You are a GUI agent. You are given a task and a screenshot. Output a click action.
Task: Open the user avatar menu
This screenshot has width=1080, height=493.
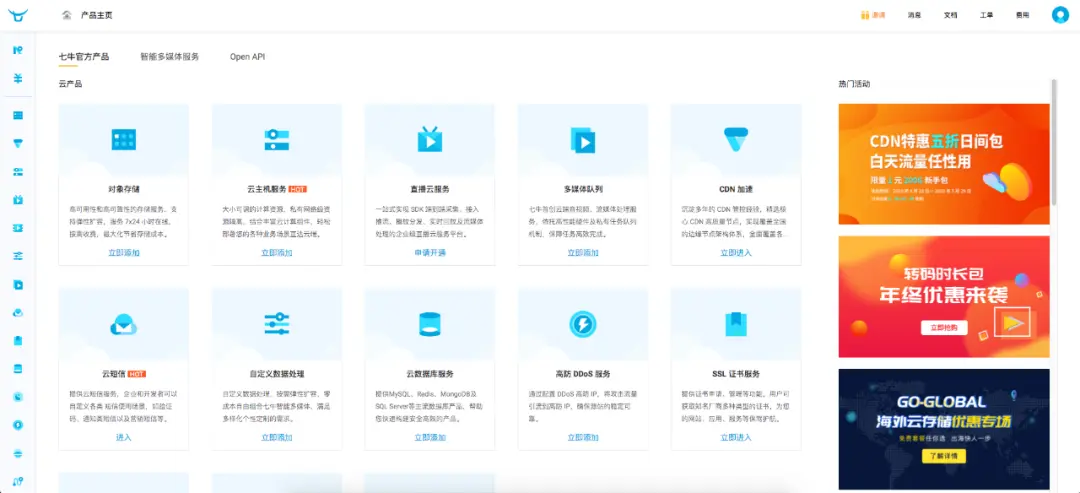1060,15
